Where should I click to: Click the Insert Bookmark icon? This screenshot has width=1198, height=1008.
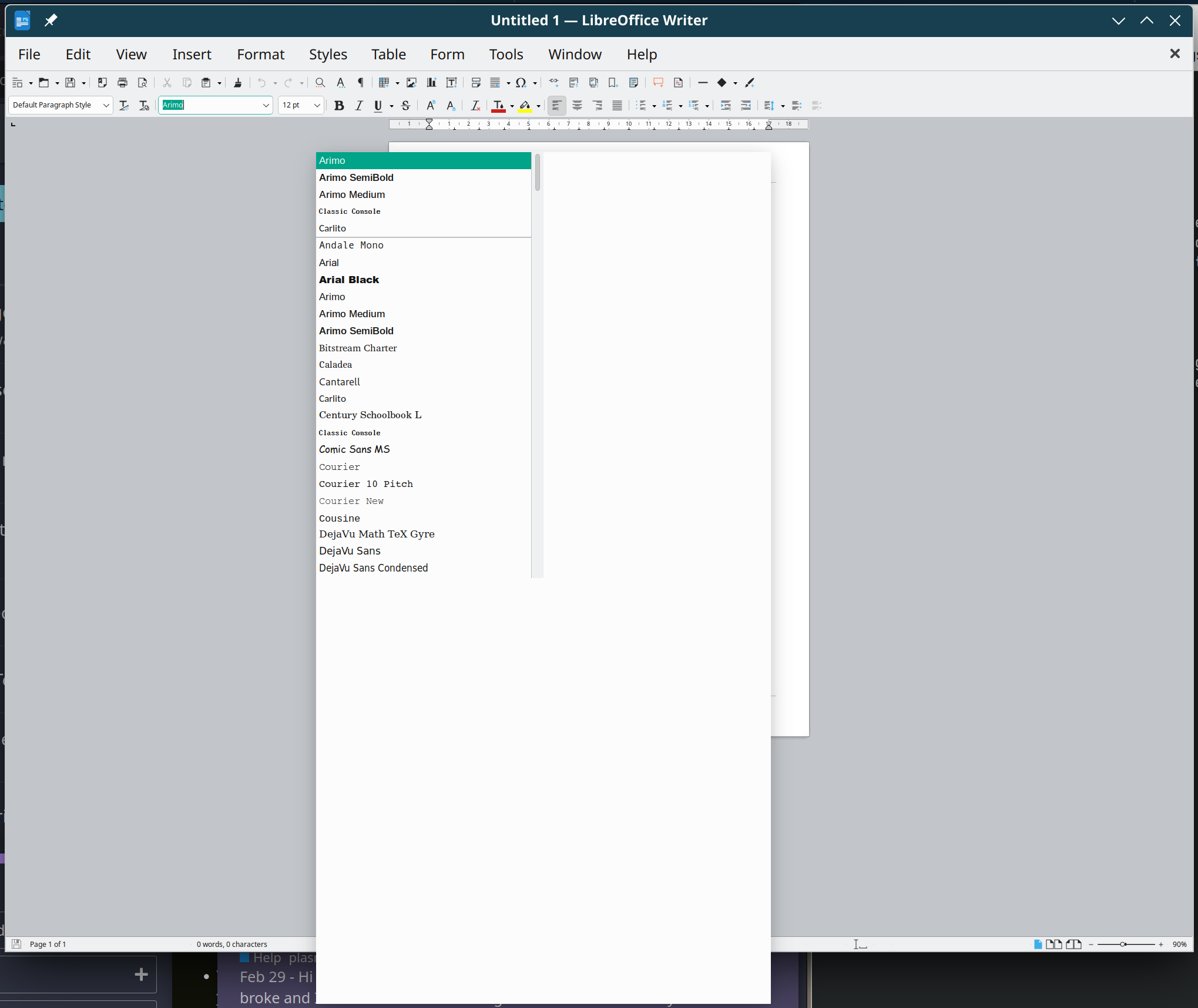613,83
